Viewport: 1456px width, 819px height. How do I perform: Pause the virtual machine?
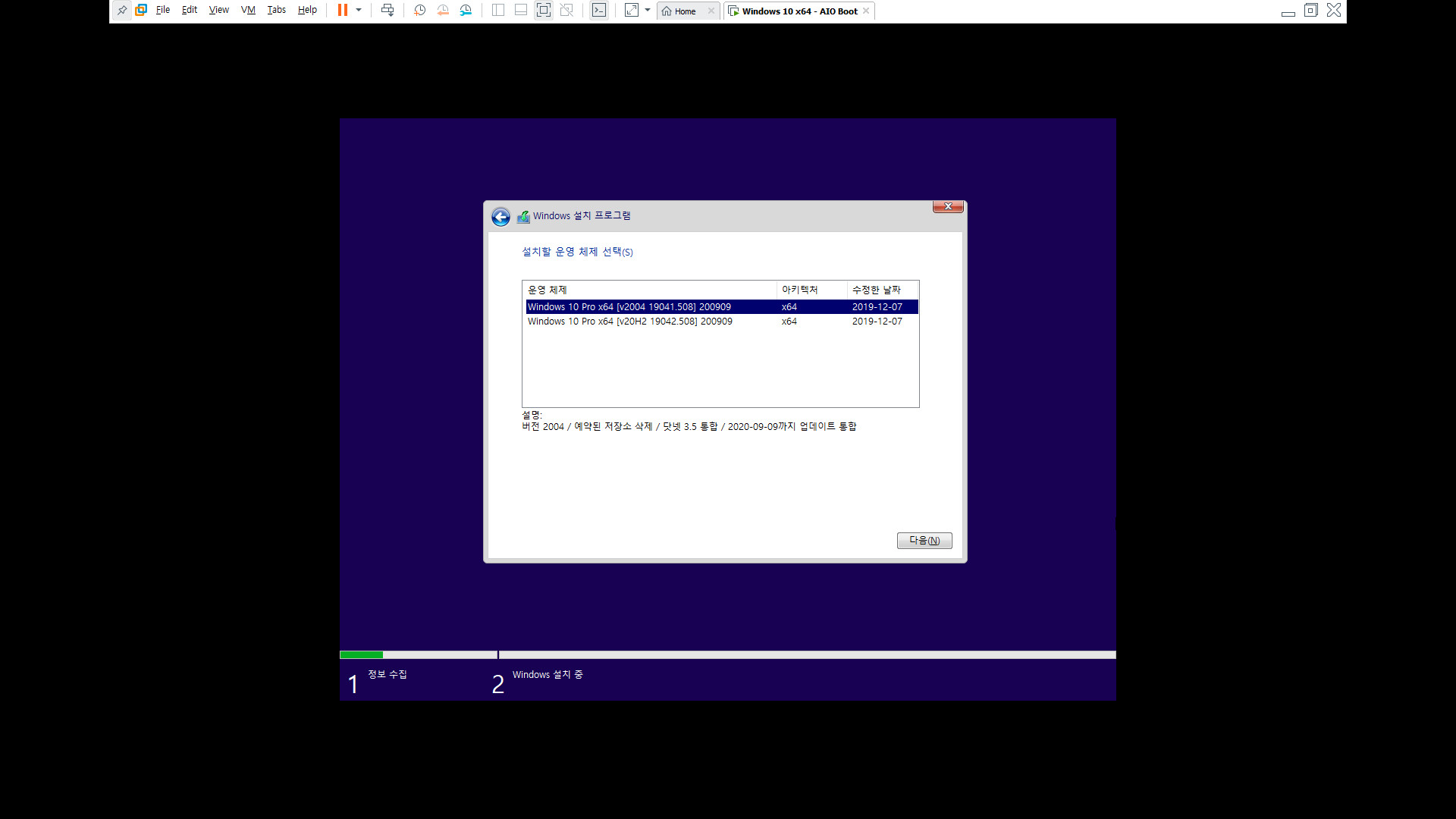pyautogui.click(x=343, y=11)
